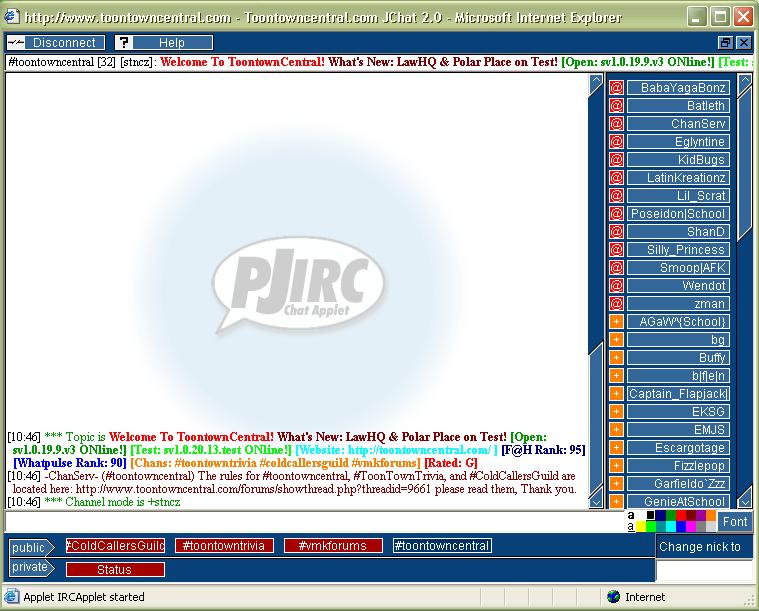Click the chat area scroll up arrow

596,80
